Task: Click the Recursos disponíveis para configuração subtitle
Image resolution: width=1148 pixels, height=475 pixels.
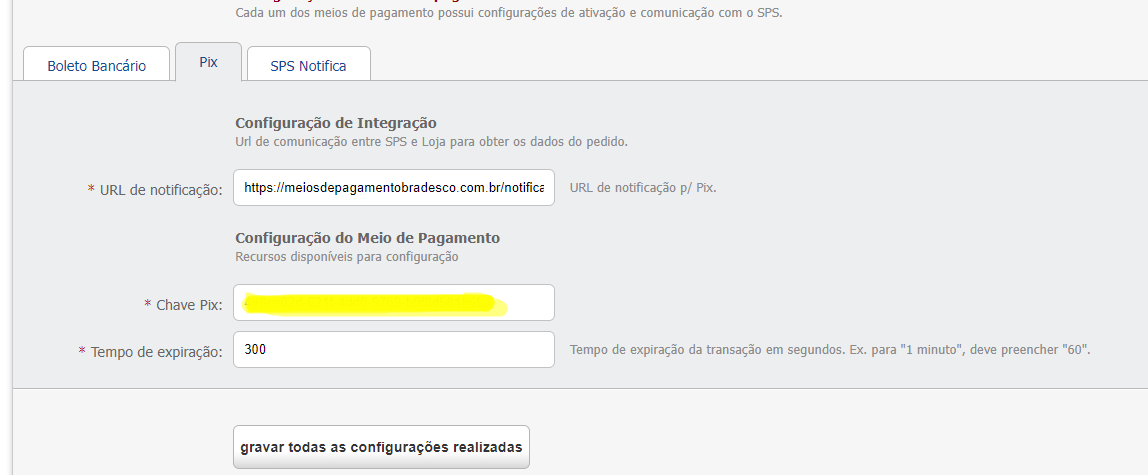Action: [346, 257]
